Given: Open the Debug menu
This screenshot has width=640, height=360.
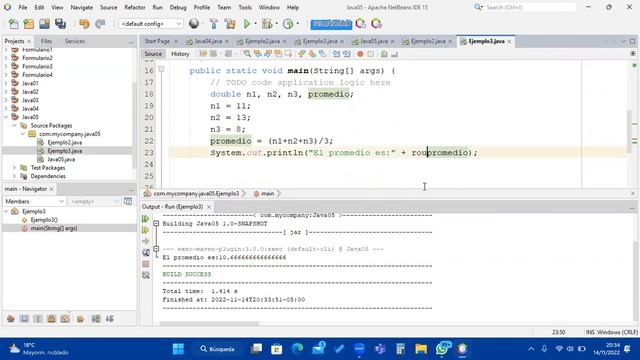Looking at the screenshot, I should pyautogui.click(x=178, y=7).
